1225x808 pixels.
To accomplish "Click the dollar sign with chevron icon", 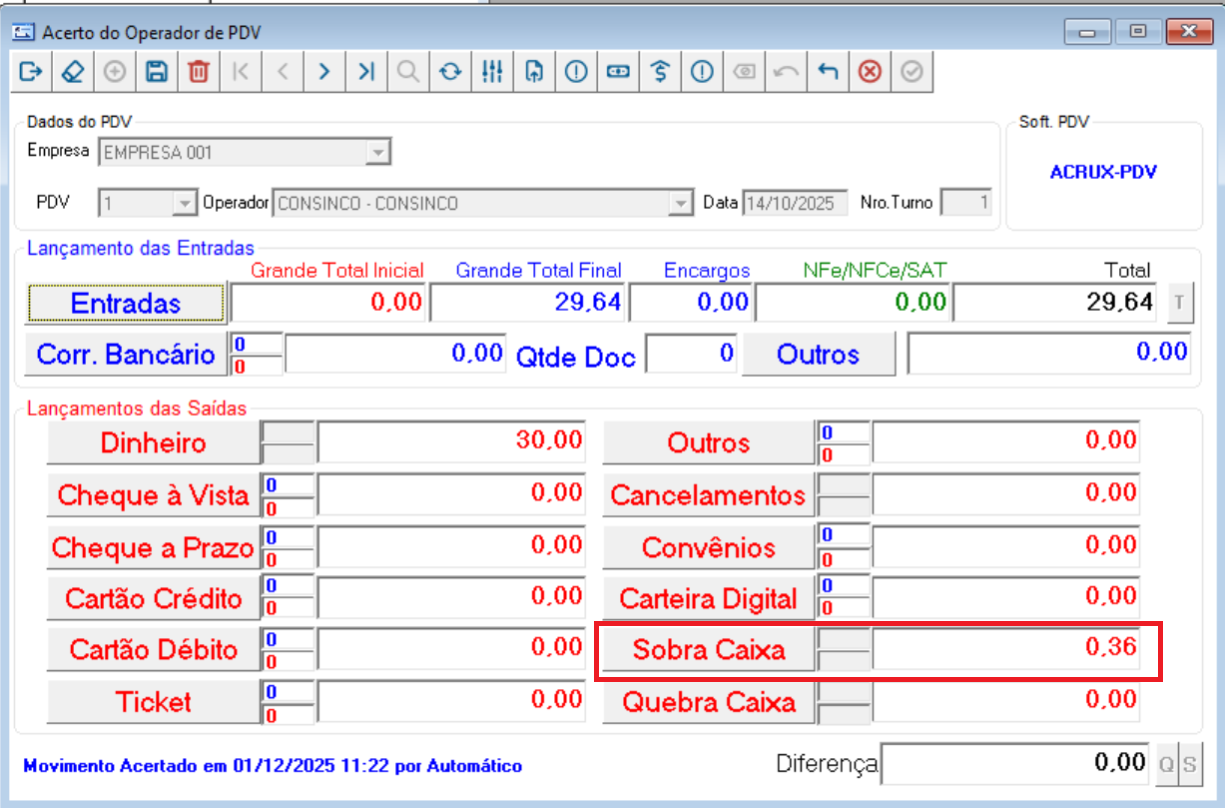I will 660,72.
